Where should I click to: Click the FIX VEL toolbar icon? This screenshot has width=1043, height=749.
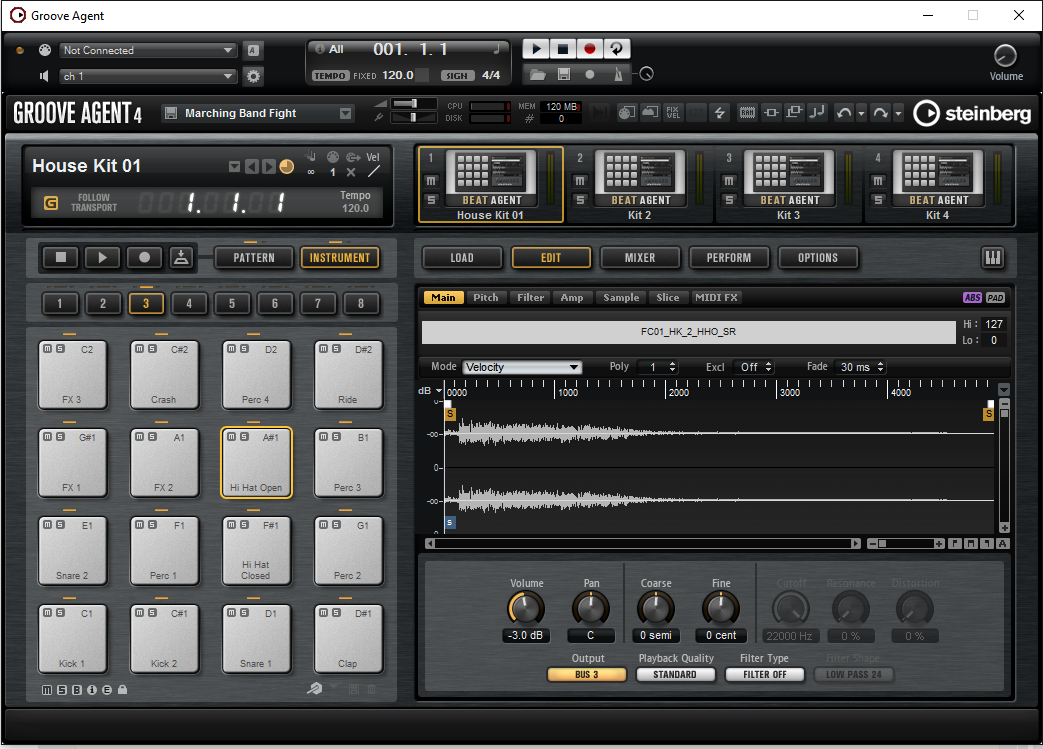(x=673, y=112)
